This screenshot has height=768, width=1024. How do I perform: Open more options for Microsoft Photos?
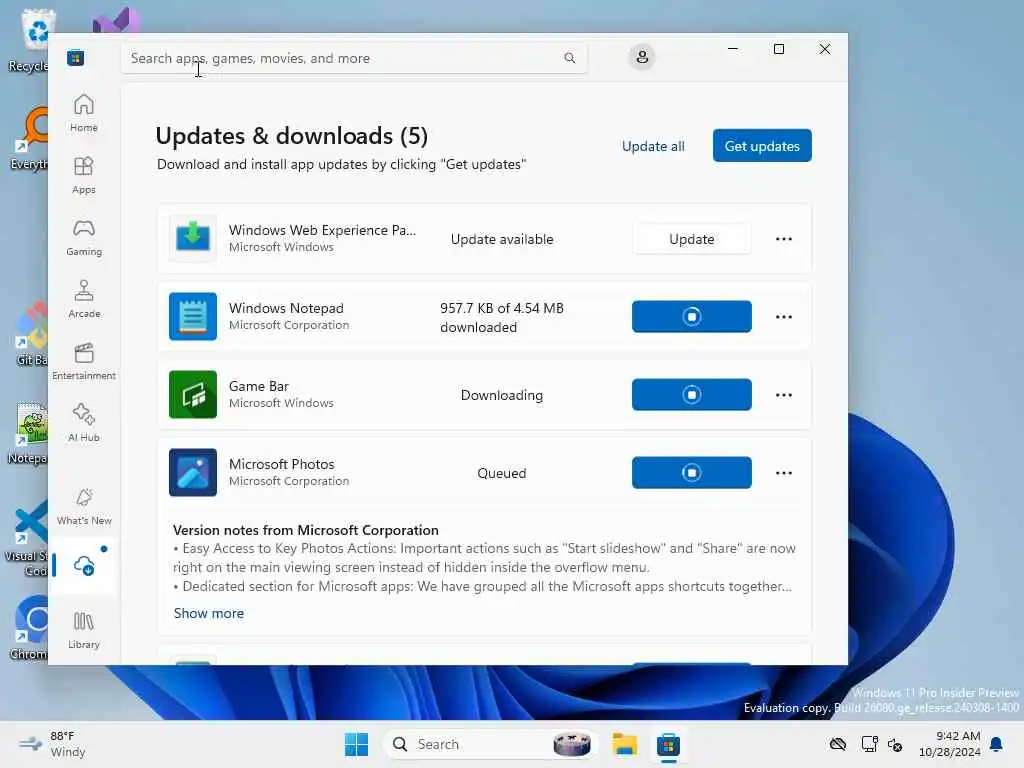click(784, 473)
